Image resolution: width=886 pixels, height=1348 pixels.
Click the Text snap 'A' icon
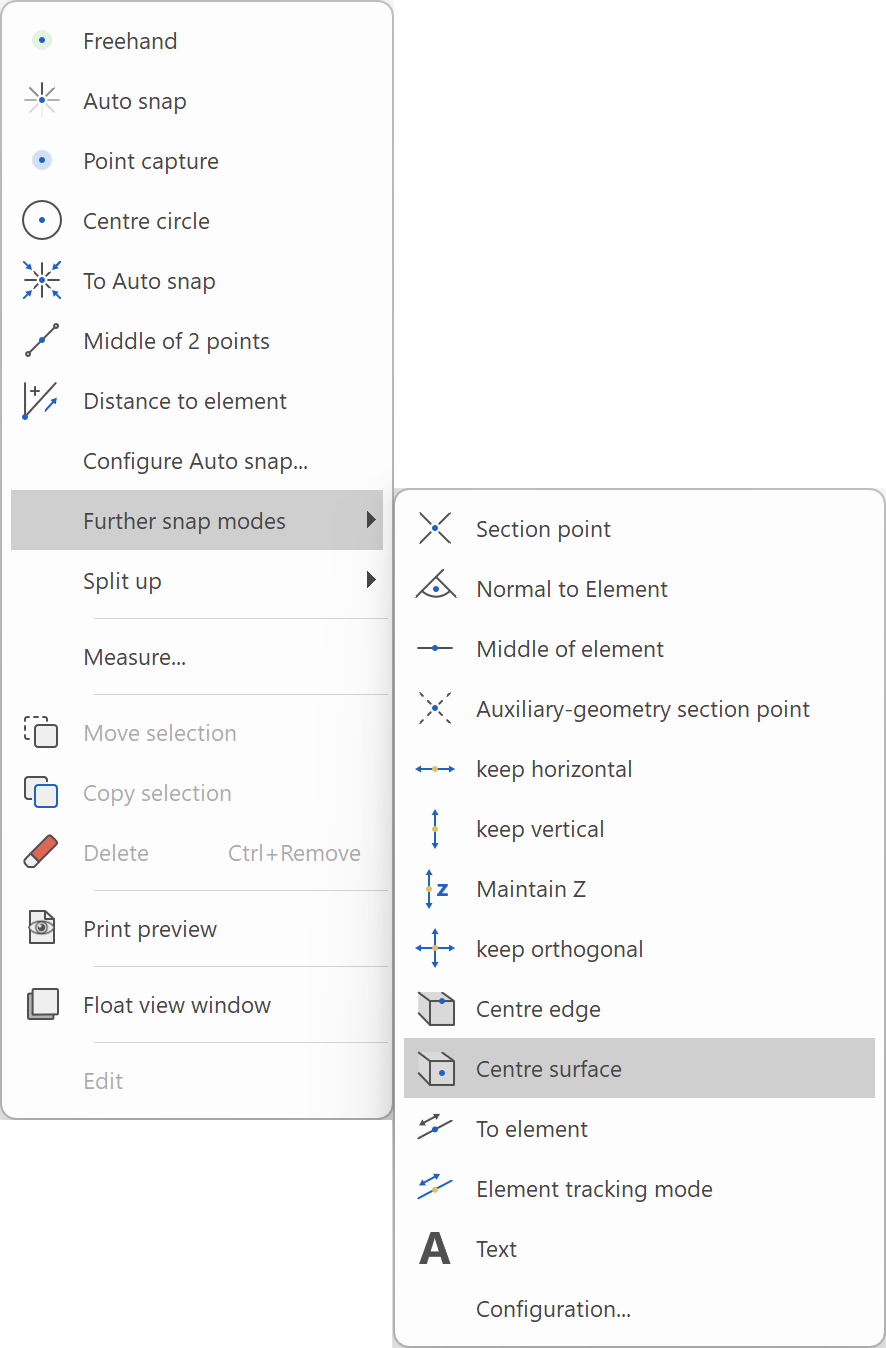[435, 1249]
